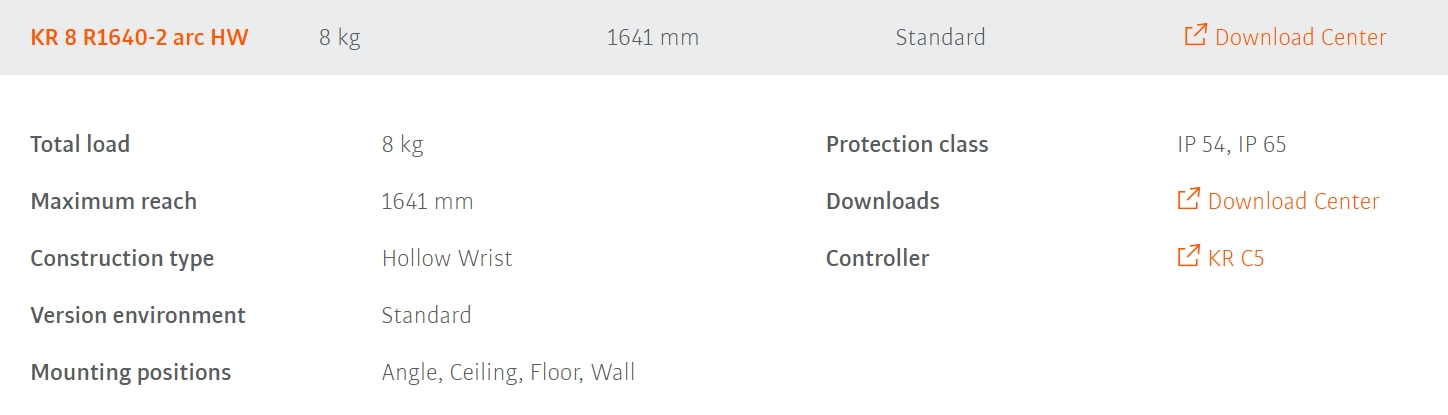Collapse the KR 8 R1640-2 arc HW row
Screen dimensions: 1448x415
tap(139, 38)
